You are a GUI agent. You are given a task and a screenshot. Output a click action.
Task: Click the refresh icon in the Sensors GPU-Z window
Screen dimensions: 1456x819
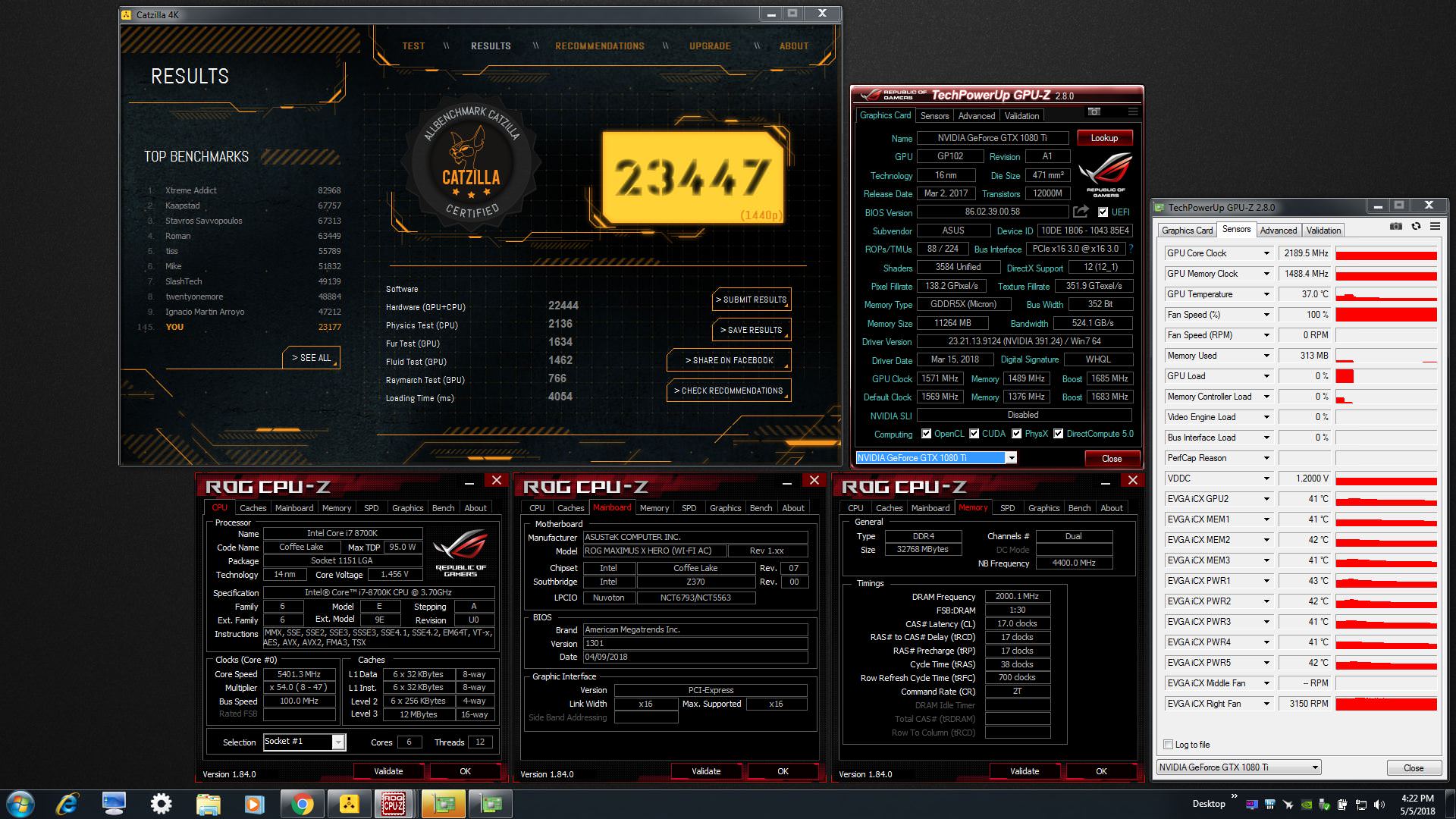(x=1416, y=227)
